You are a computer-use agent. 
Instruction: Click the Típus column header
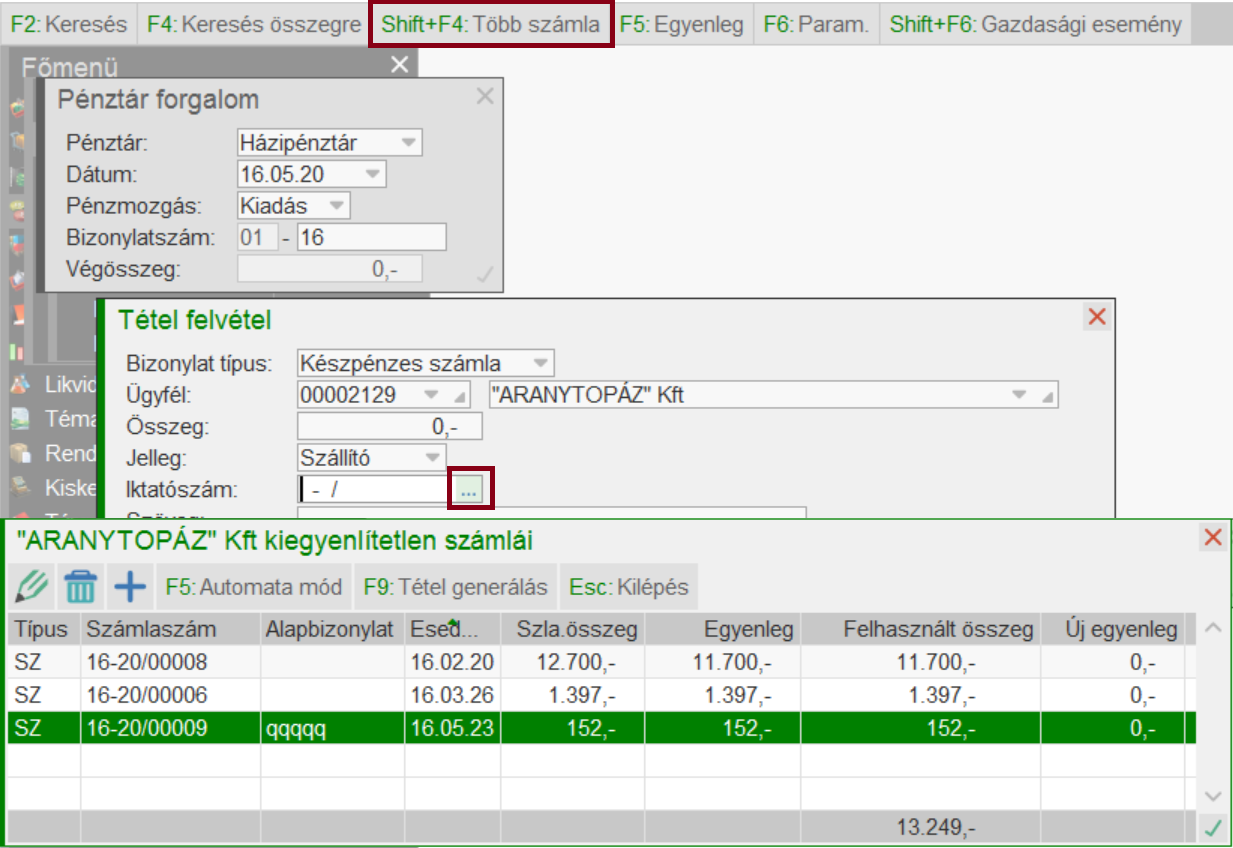point(43,630)
